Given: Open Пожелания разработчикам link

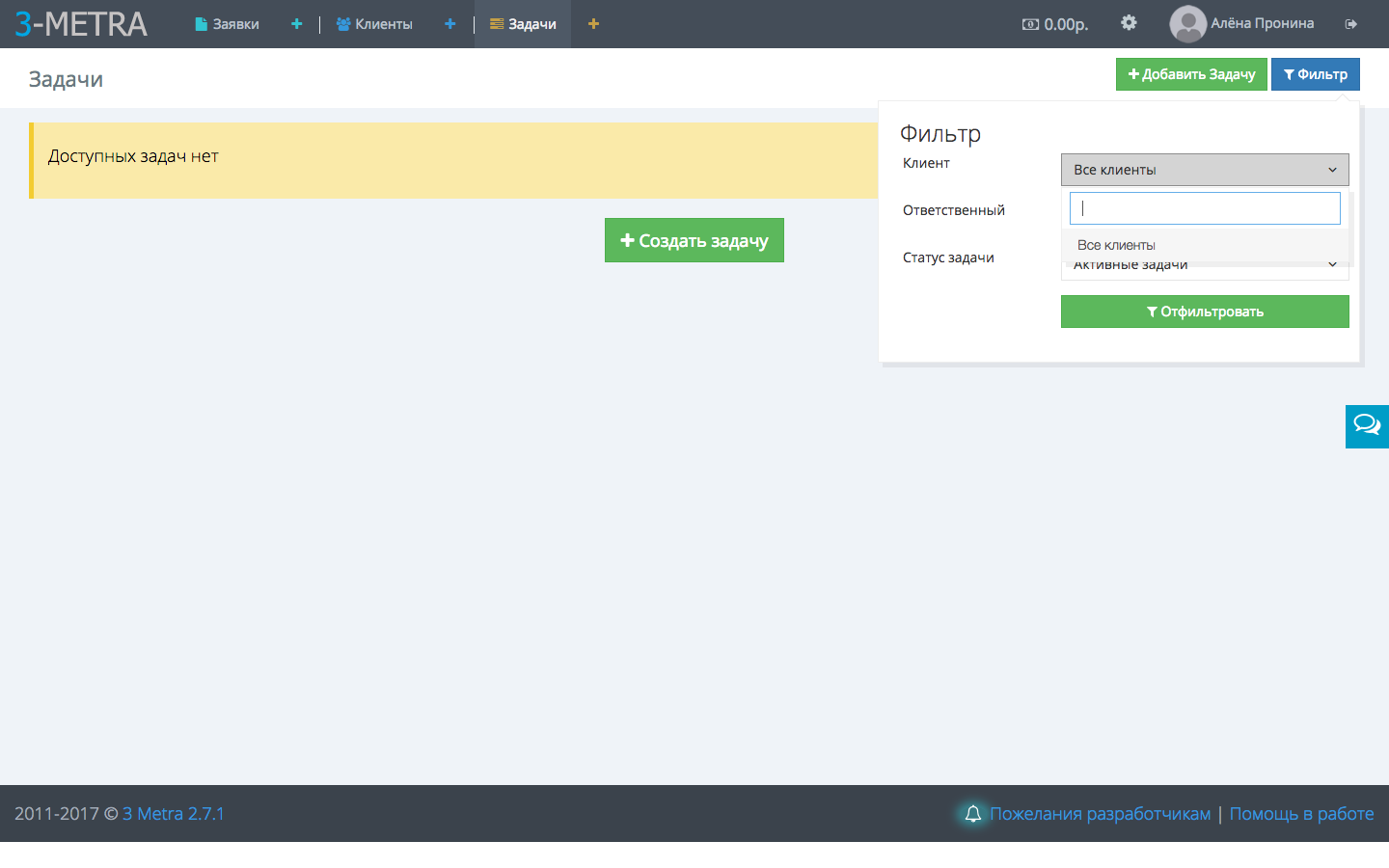Looking at the screenshot, I should [1101, 814].
